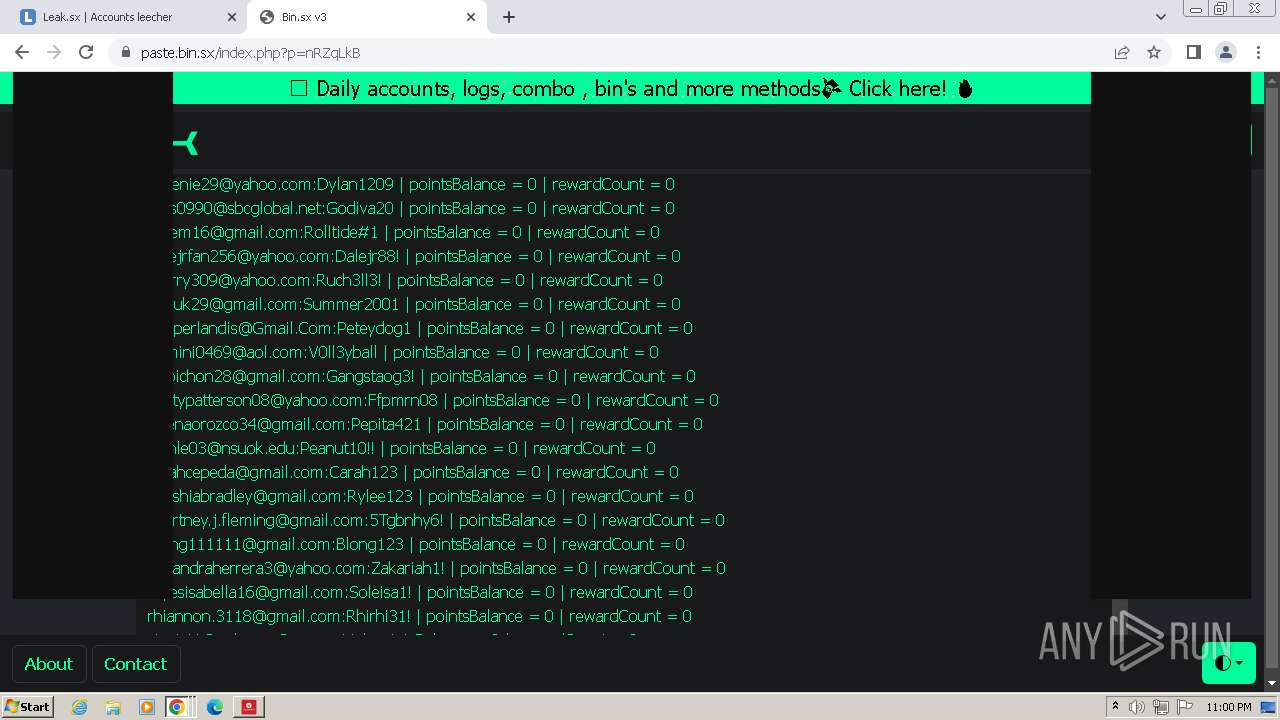Launch Internet Explorer from the taskbar
Image resolution: width=1280 pixels, height=720 pixels.
79,707
